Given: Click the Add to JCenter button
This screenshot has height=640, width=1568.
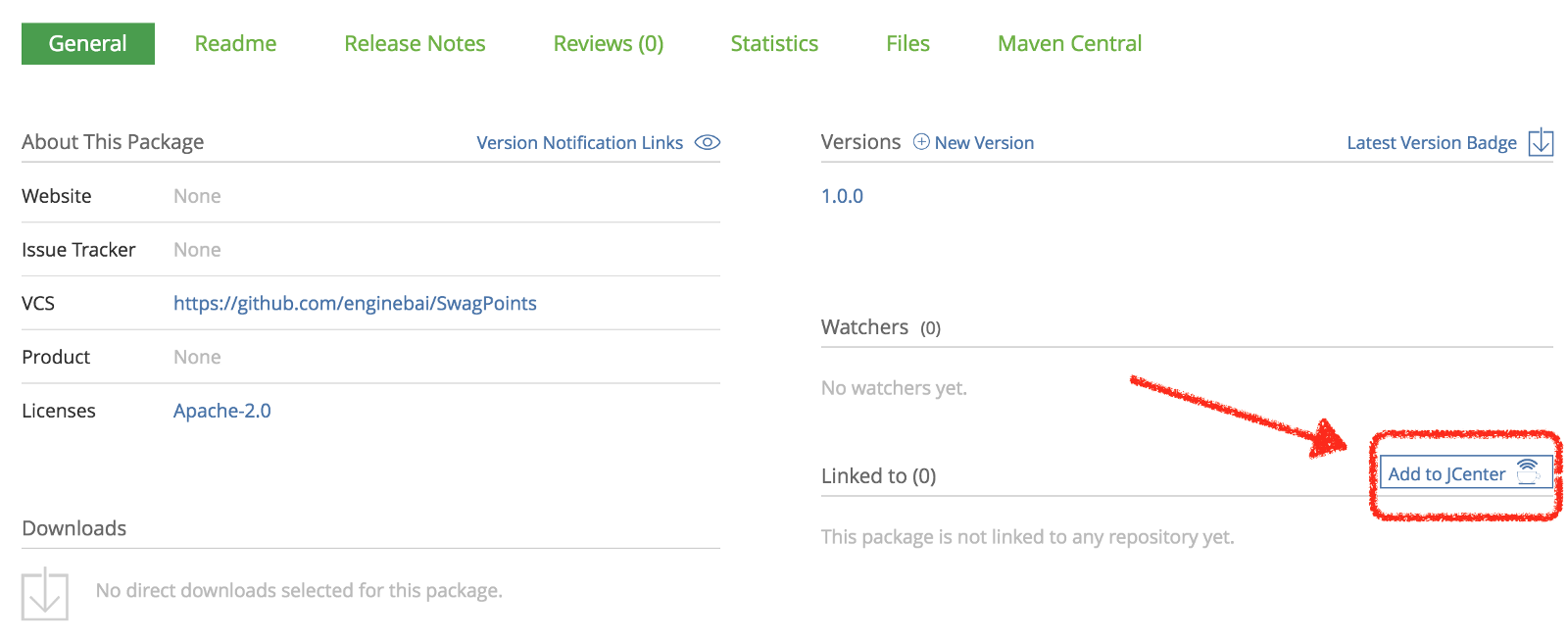Looking at the screenshot, I should (x=1465, y=473).
